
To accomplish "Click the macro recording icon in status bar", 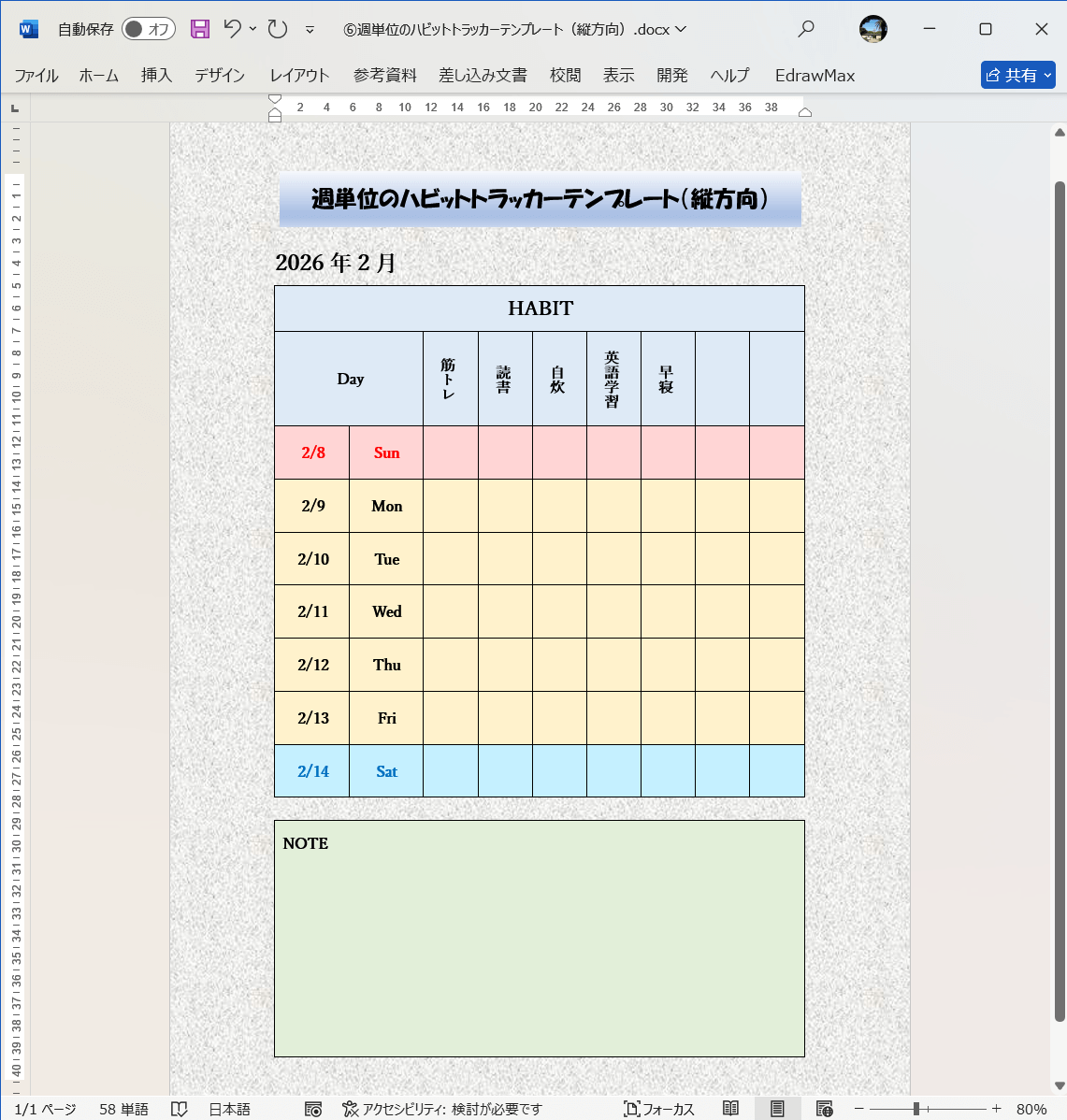I will [x=313, y=1109].
